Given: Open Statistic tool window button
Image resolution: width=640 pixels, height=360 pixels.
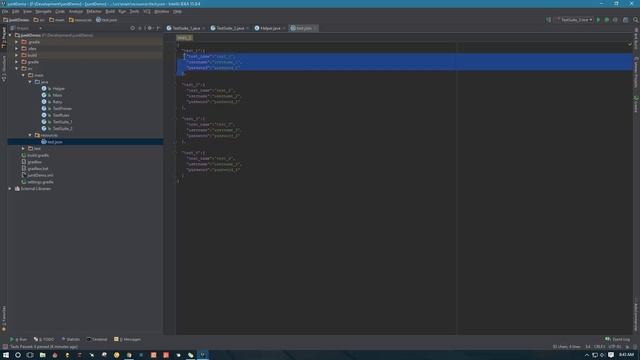Looking at the screenshot, I should pos(71,339).
